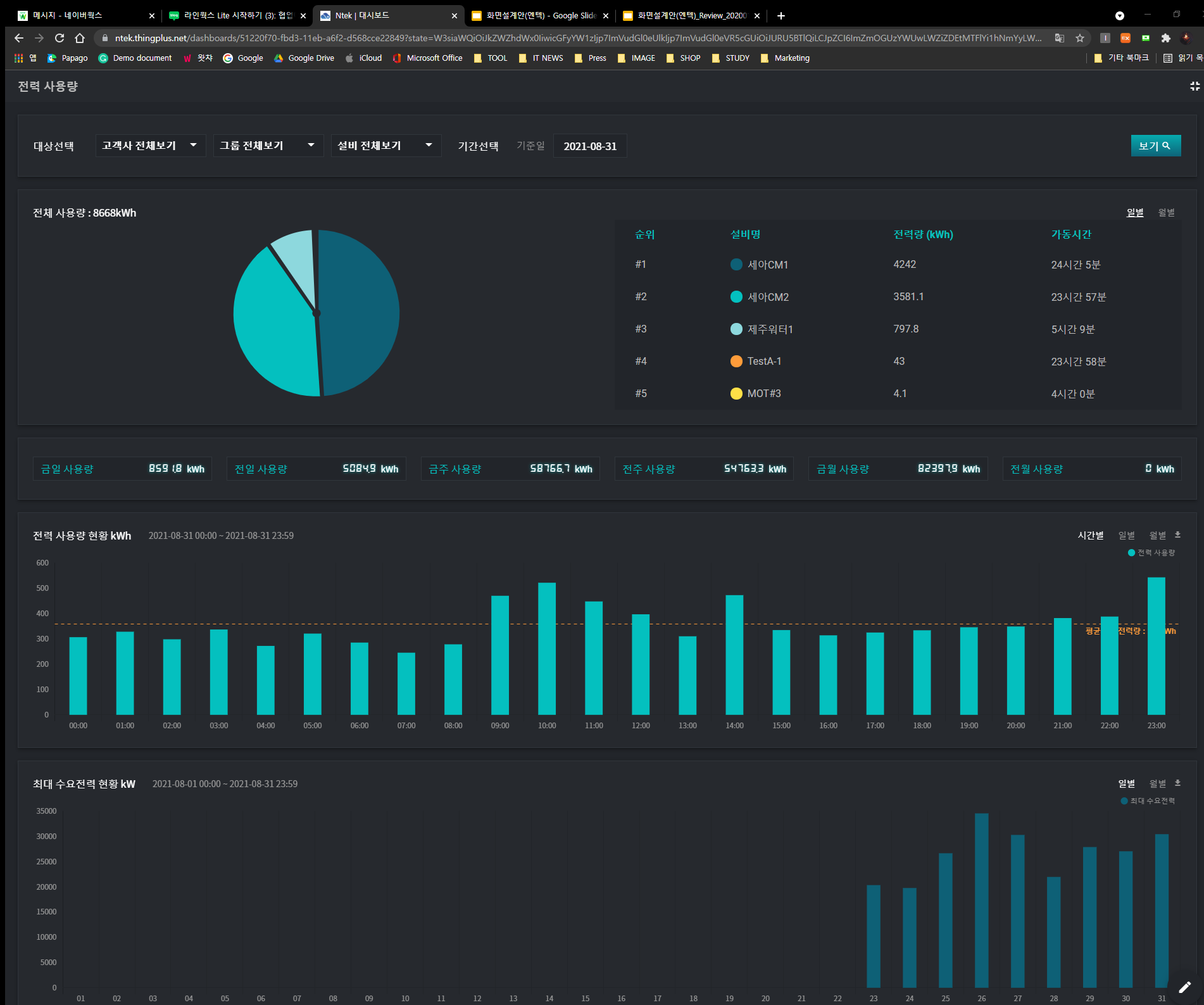The height and width of the screenshot is (1005, 1204).
Task: Select 시간별 for power usage chart
Action: (1091, 535)
